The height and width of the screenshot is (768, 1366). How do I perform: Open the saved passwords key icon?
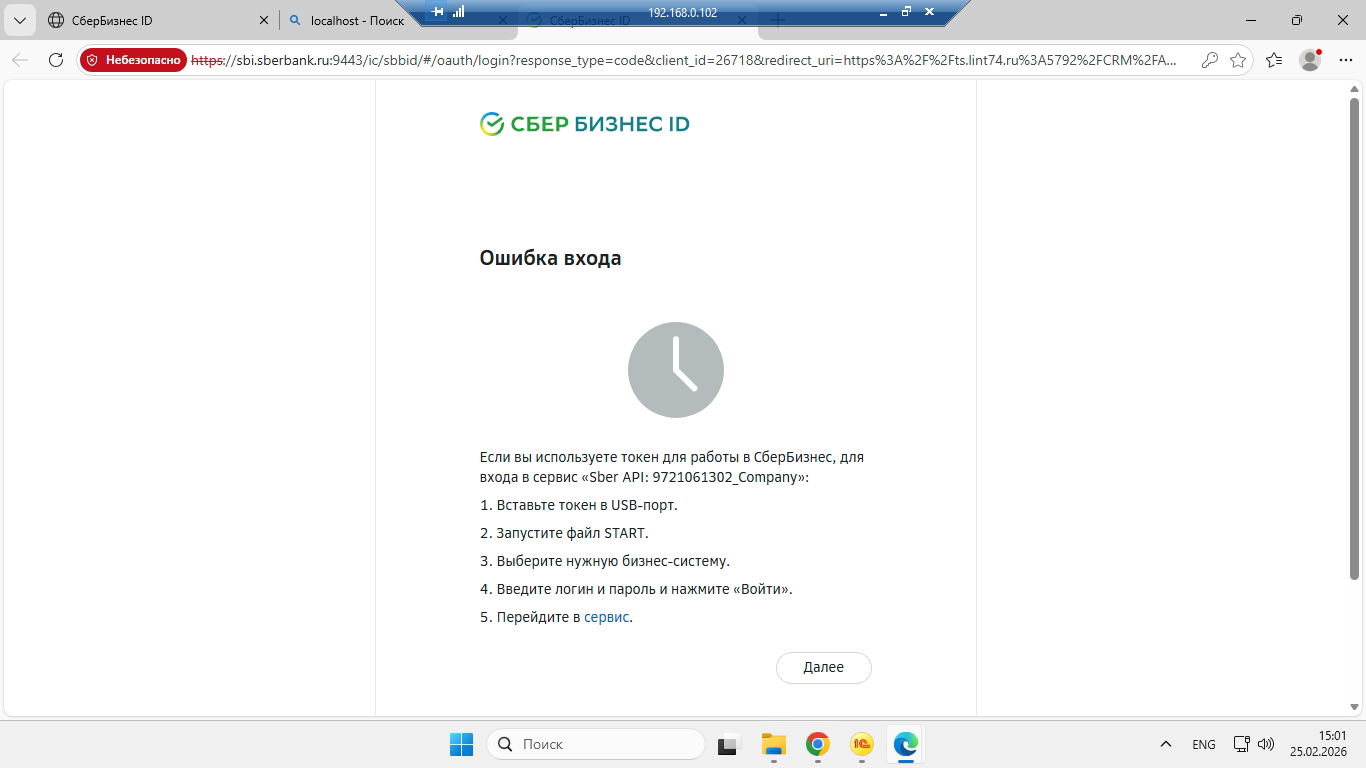(1210, 60)
